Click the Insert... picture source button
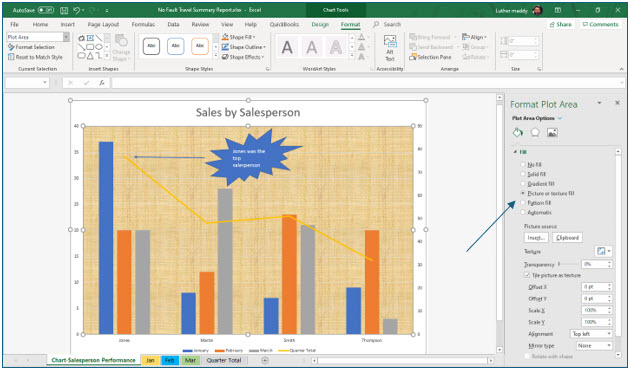This screenshot has height=368, width=630. (536, 238)
